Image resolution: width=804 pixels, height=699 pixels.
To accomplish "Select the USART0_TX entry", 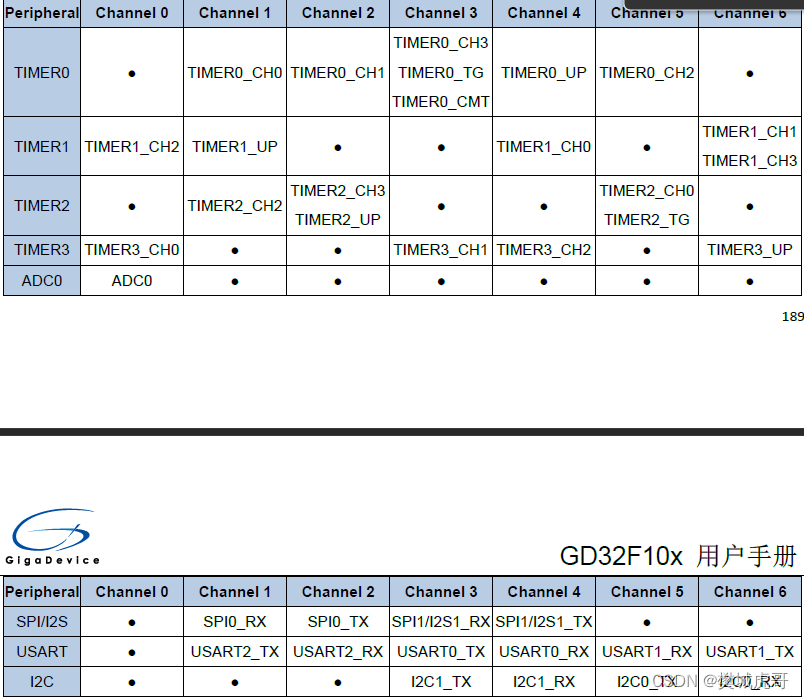I will tap(440, 651).
